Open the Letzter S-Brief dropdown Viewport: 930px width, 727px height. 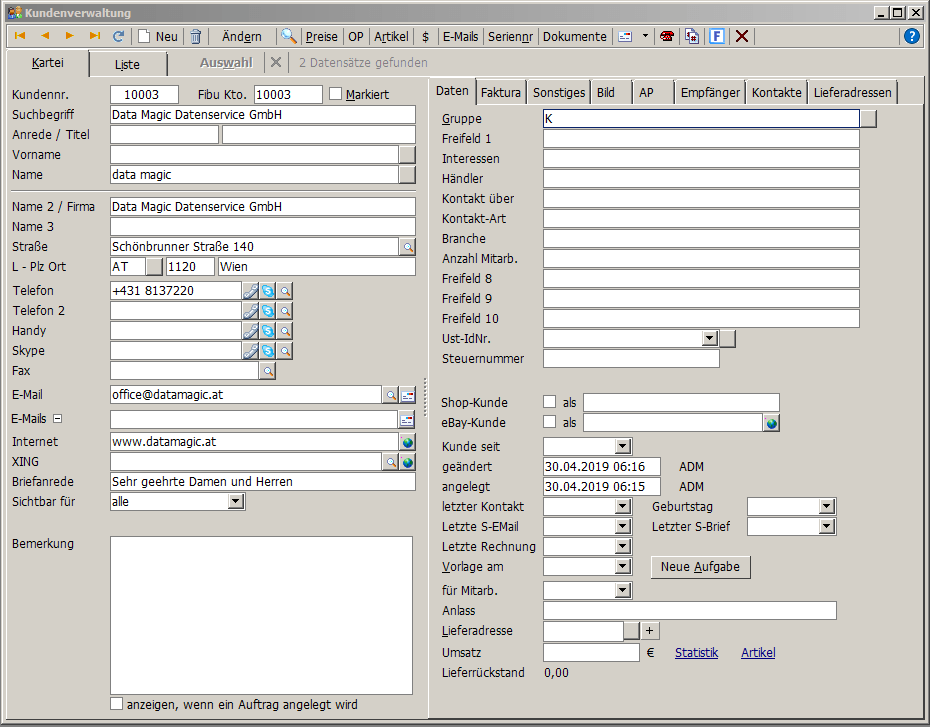[827, 527]
